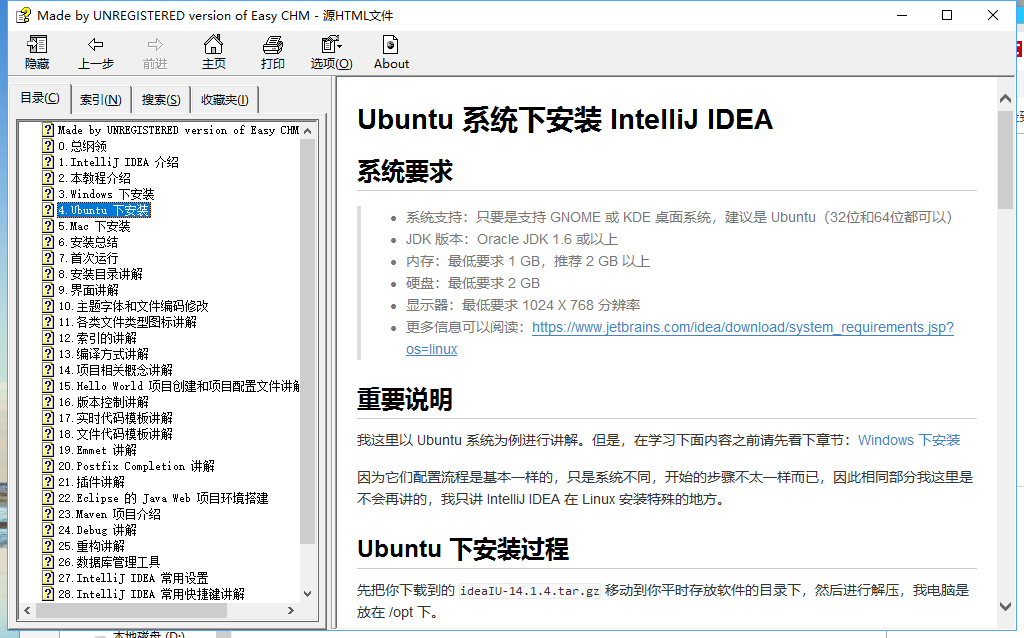Open '27.IntelliJ IDEA 常用设置' topic
The width and height of the screenshot is (1024, 638).
(133, 578)
